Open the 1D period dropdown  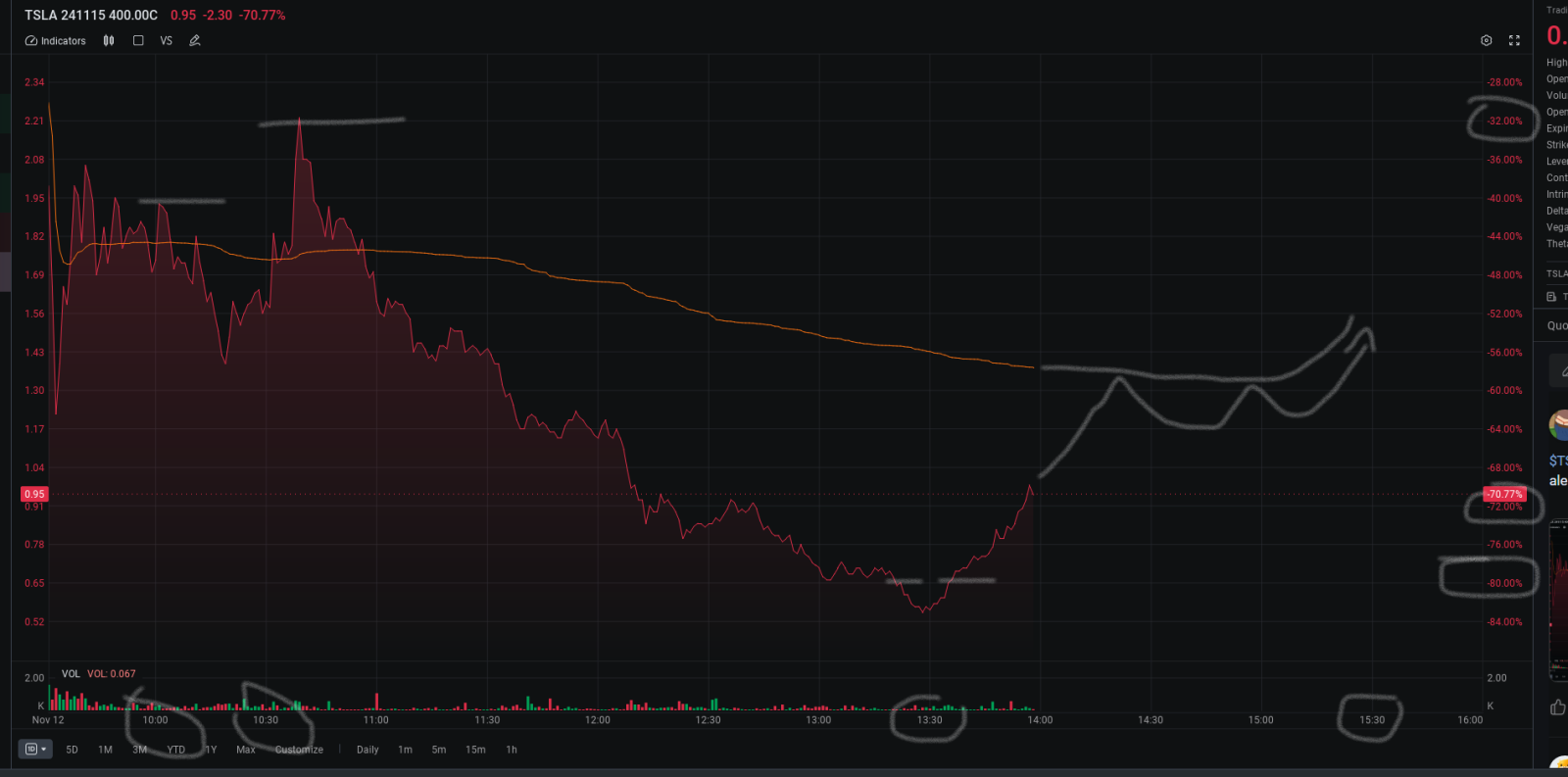tap(35, 750)
